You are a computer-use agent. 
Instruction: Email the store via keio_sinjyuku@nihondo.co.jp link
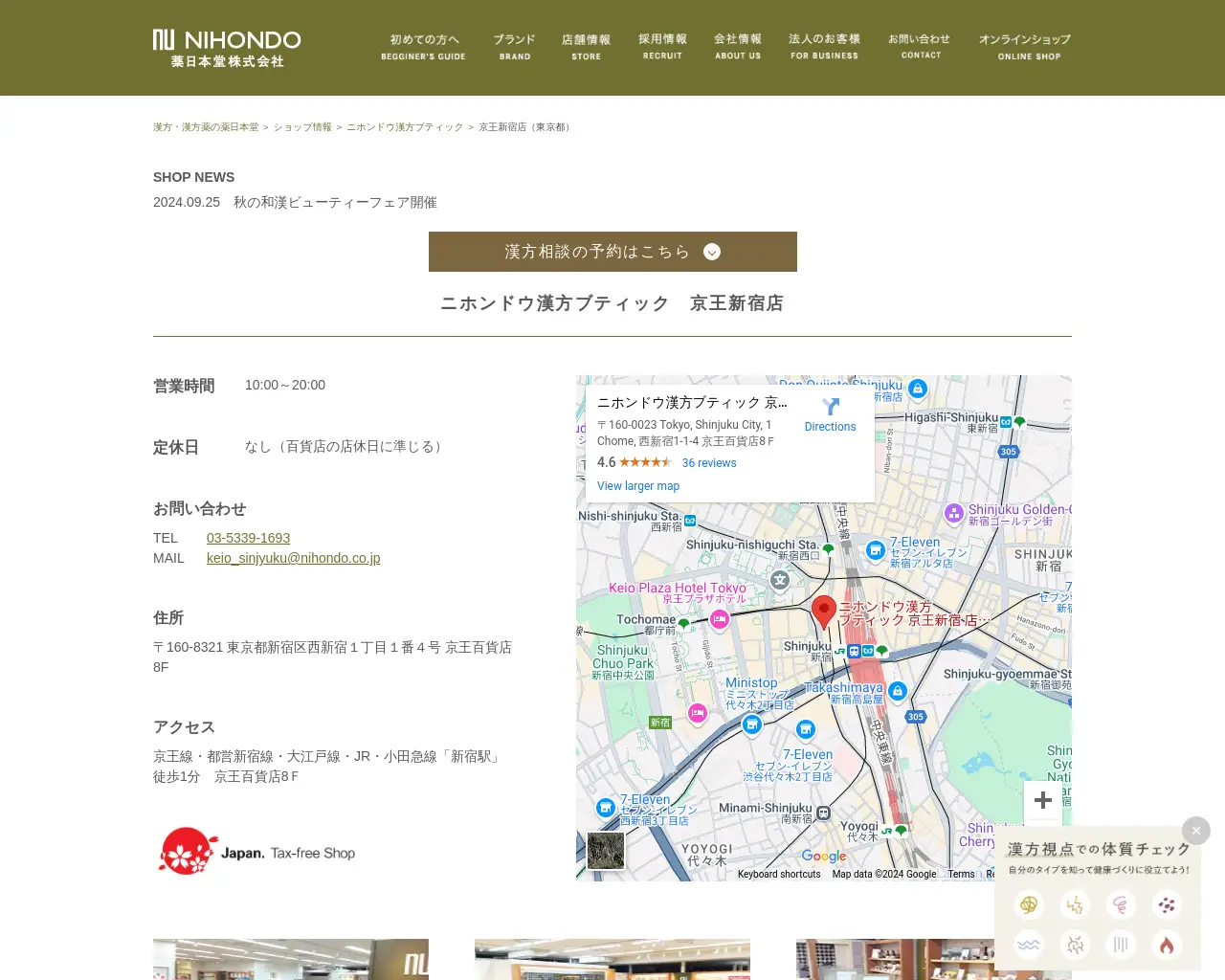(293, 558)
